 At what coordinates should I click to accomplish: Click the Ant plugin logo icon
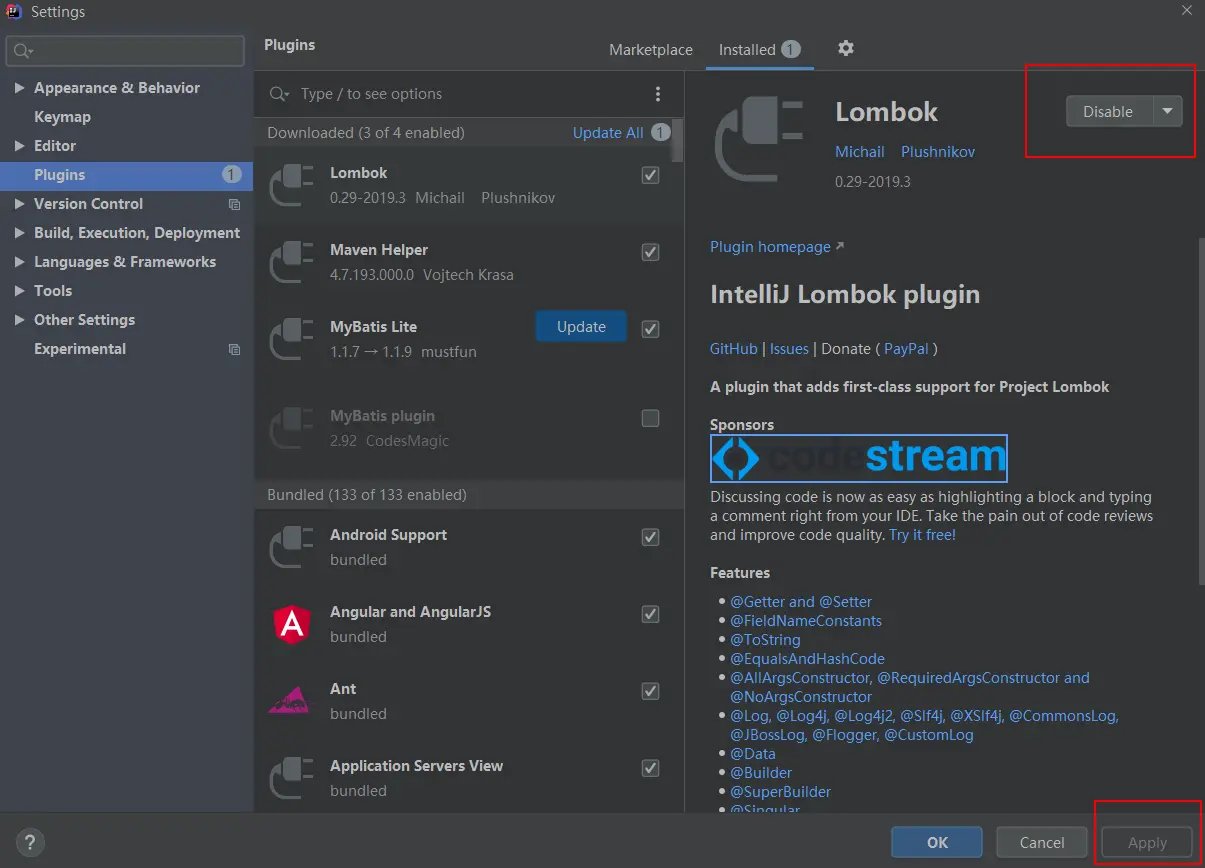click(x=290, y=701)
